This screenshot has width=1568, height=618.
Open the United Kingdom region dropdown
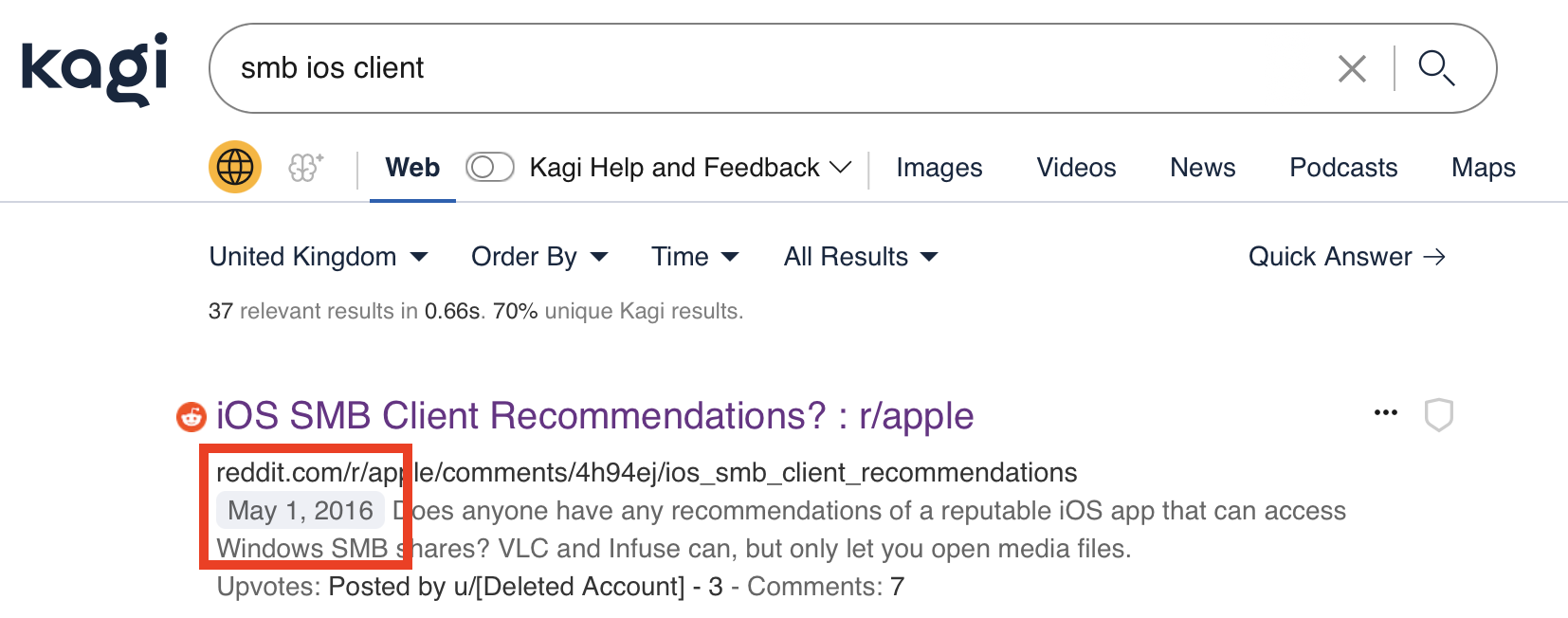[x=319, y=257]
